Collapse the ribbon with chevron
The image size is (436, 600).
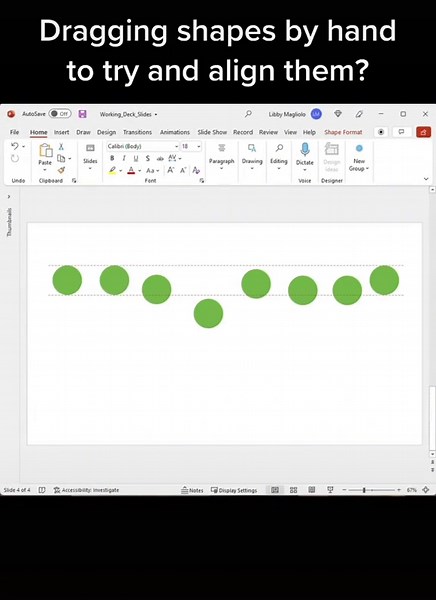click(426, 179)
